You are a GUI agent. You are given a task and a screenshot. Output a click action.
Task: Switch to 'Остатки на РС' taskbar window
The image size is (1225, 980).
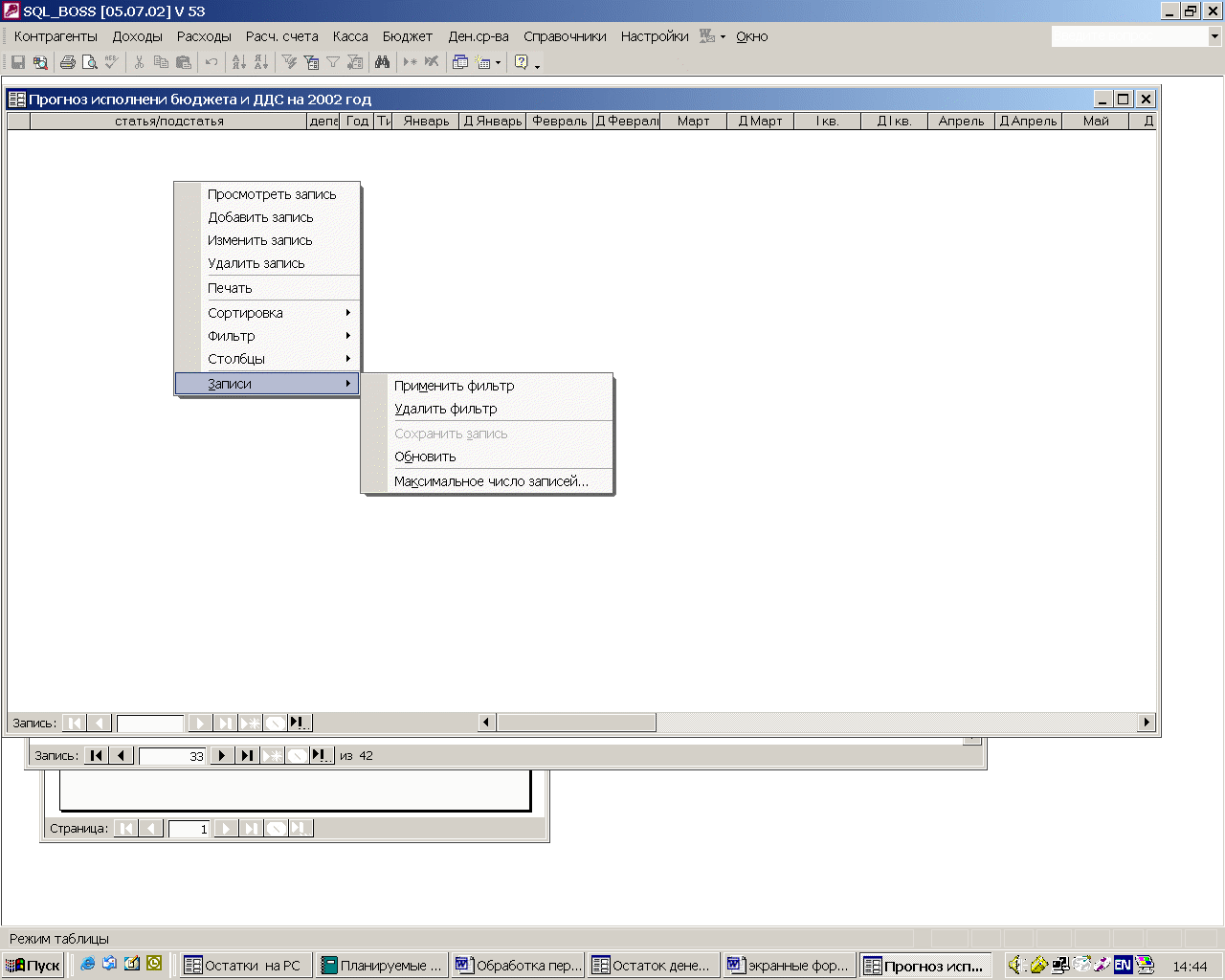(244, 965)
